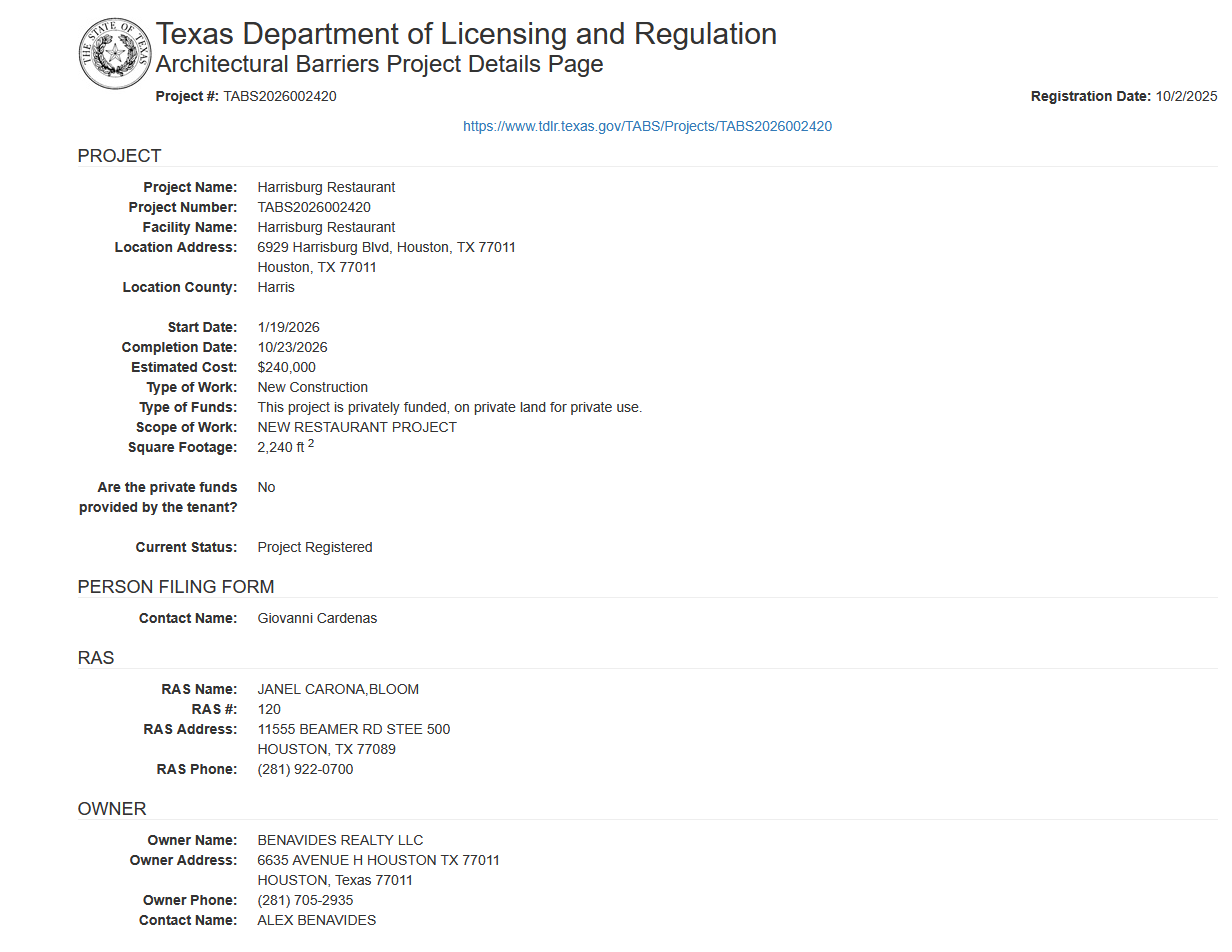
Task: Click the 6929 Harrisburg Blvd location address
Action: [387, 247]
